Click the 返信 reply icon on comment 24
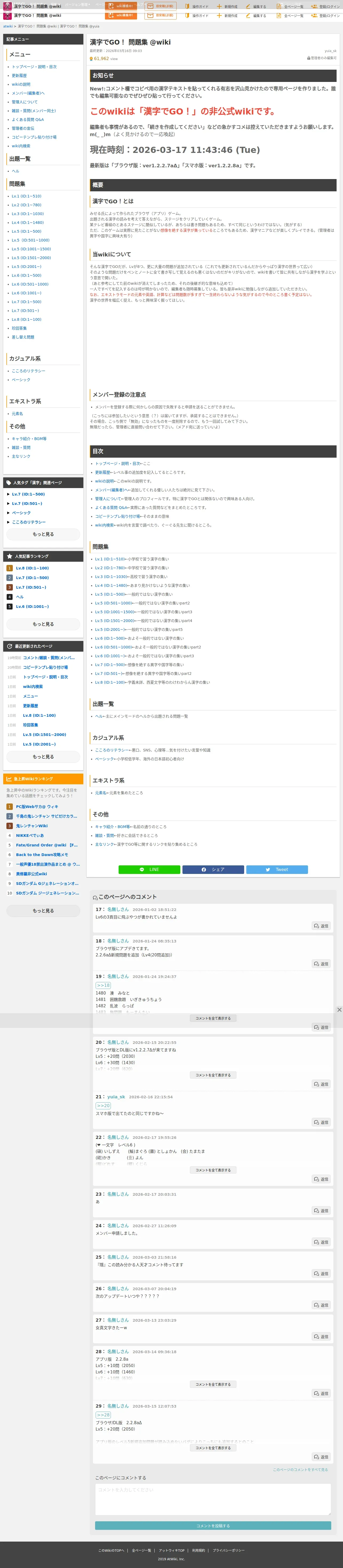Screen dimensions: 343x1568 point(317,1242)
